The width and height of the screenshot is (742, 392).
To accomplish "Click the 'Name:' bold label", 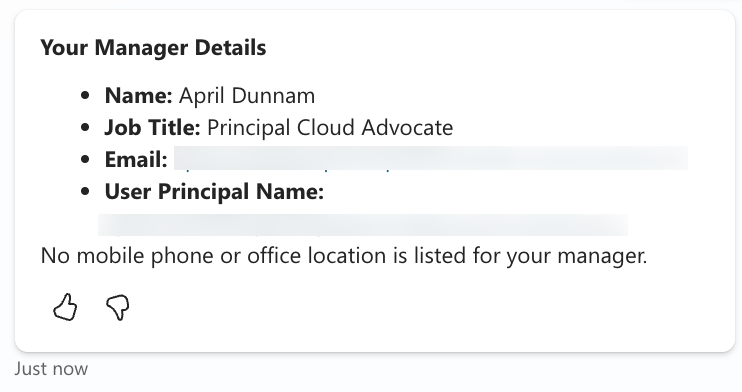I will [139, 96].
